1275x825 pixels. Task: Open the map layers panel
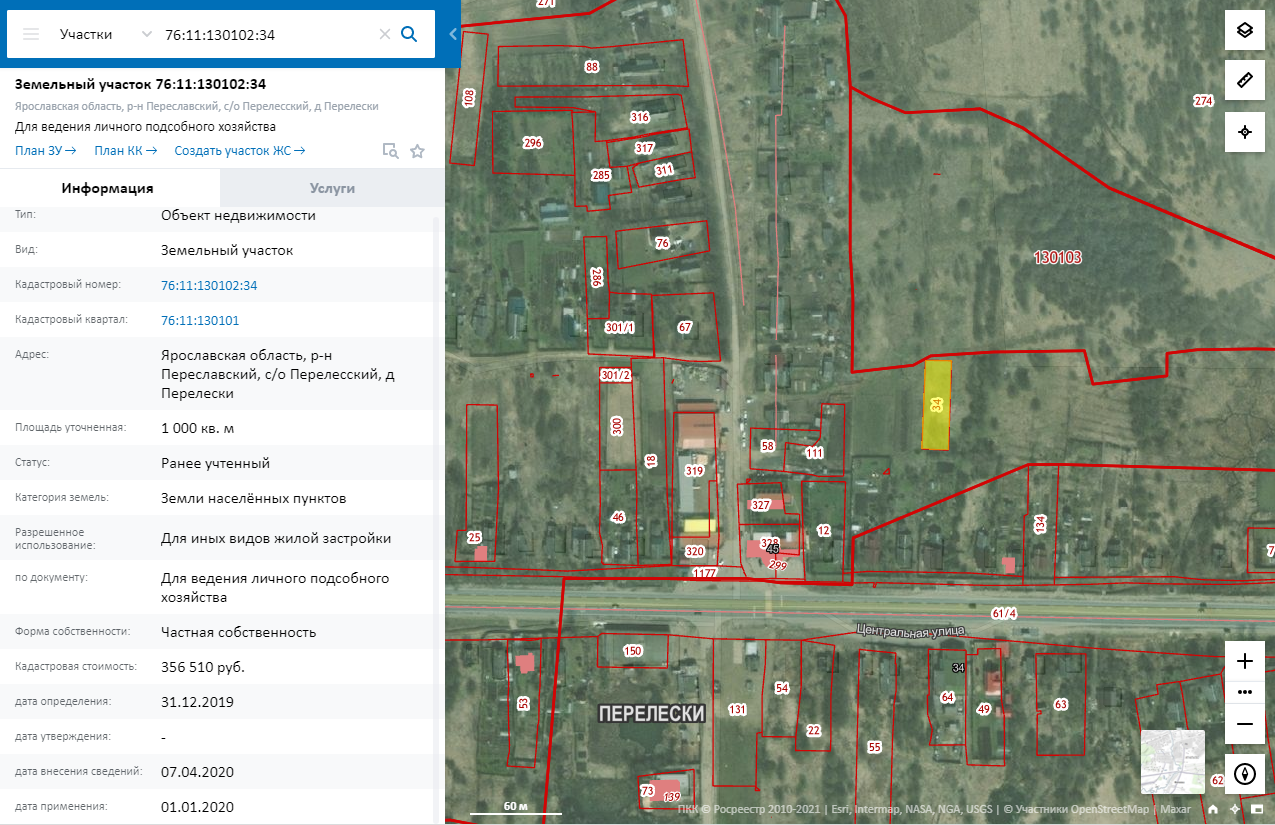[x=1245, y=30]
